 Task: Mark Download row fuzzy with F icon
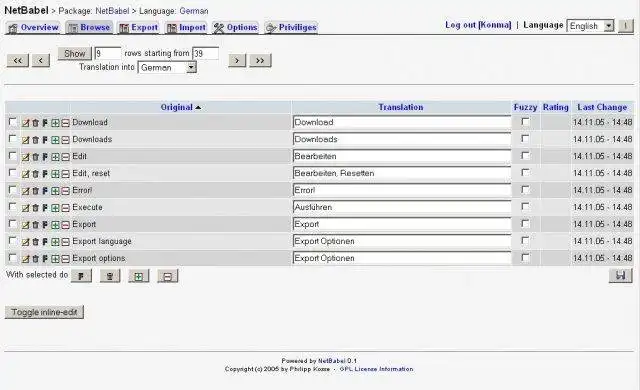45,123
